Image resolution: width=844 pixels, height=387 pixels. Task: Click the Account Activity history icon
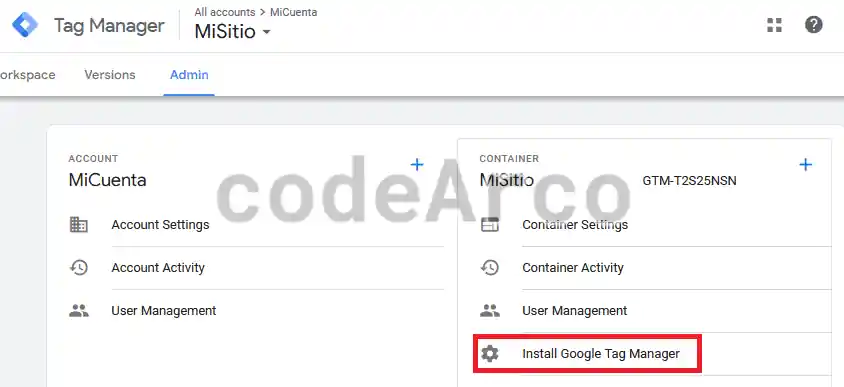point(79,268)
